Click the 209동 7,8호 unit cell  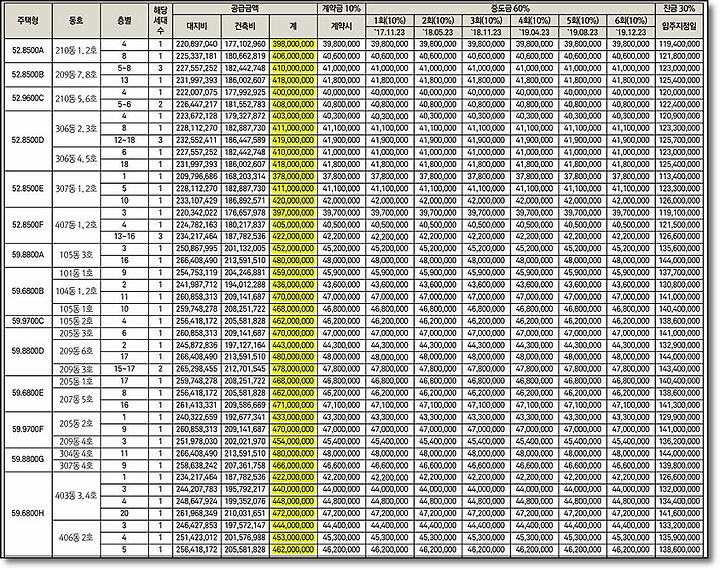click(x=76, y=74)
